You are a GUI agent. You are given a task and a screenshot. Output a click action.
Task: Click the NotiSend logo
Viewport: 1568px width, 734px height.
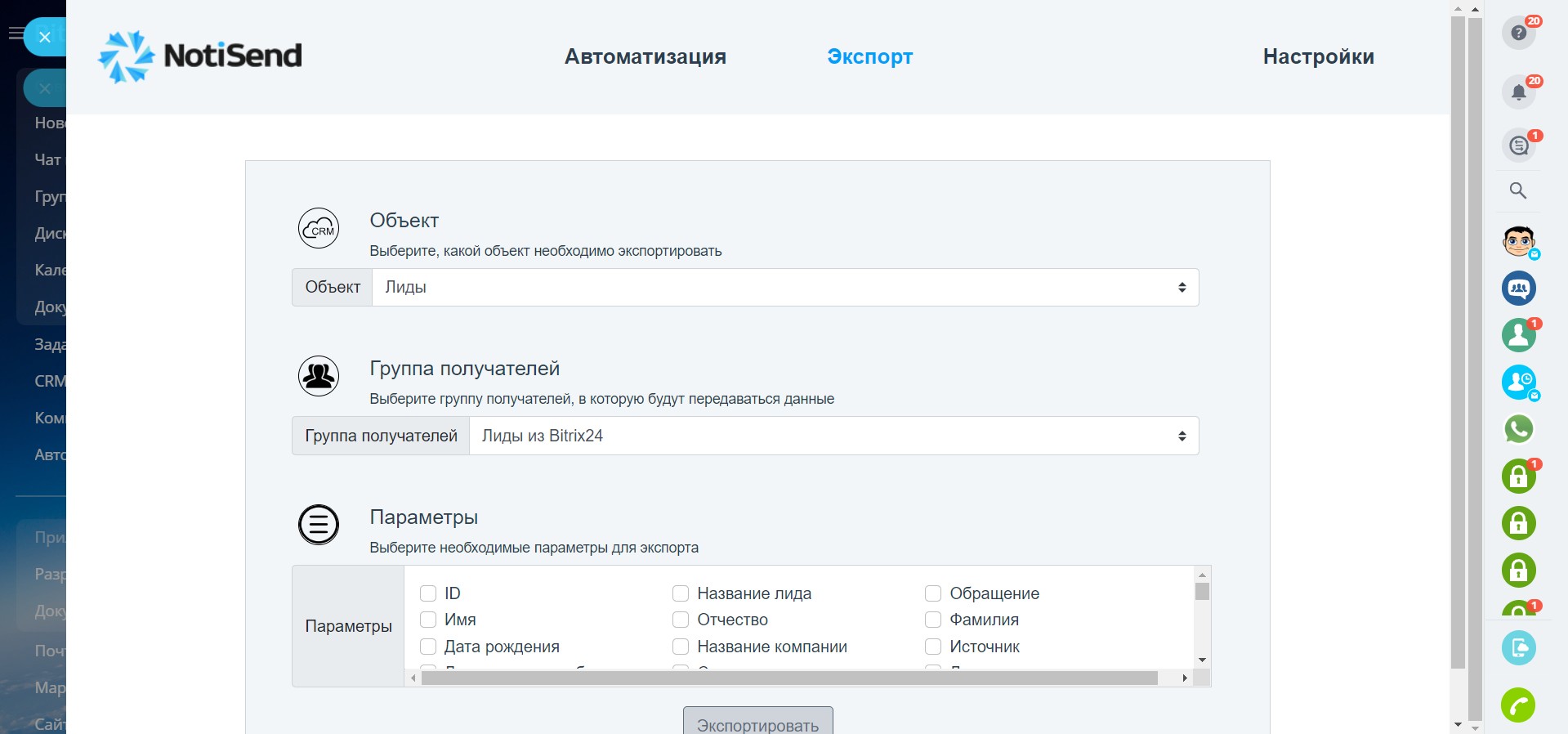[x=200, y=56]
